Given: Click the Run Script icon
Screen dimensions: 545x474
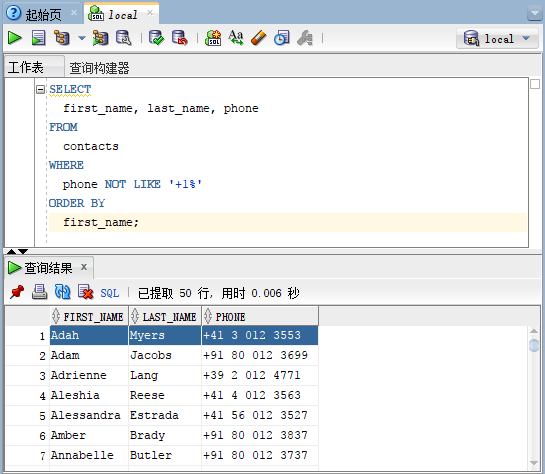Looking at the screenshot, I should [x=39, y=38].
